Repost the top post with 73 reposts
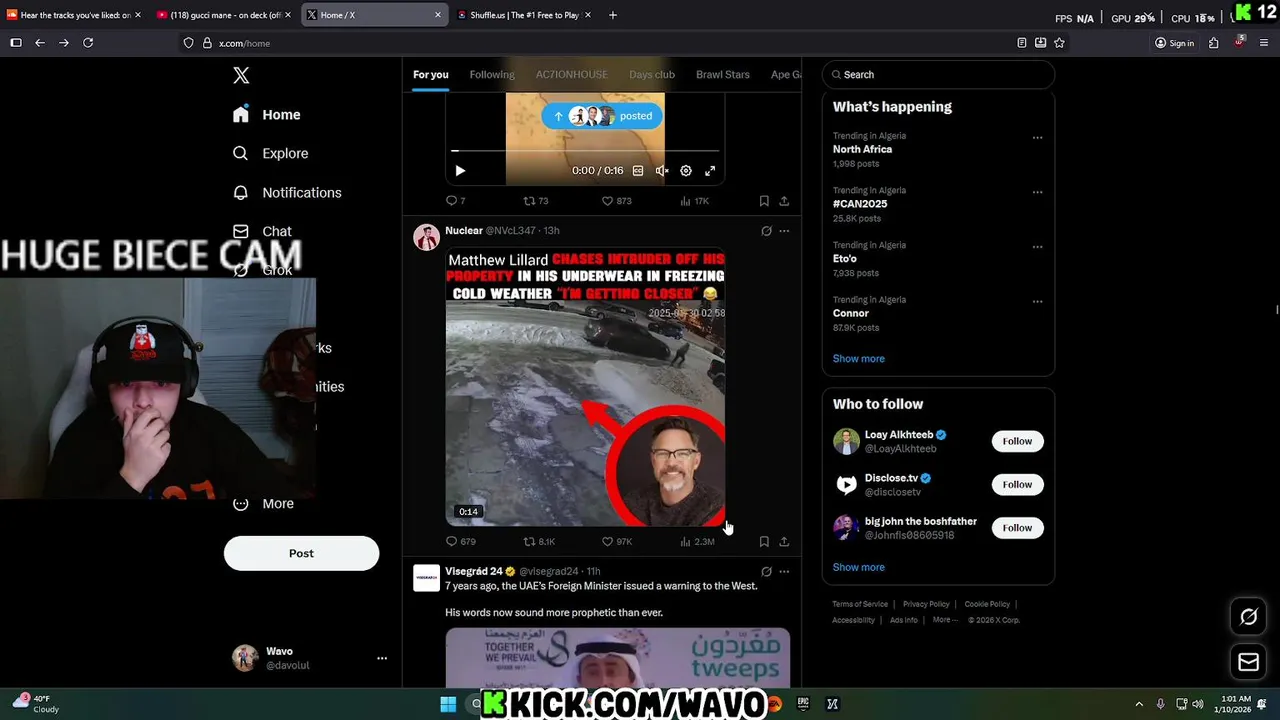 (x=536, y=201)
